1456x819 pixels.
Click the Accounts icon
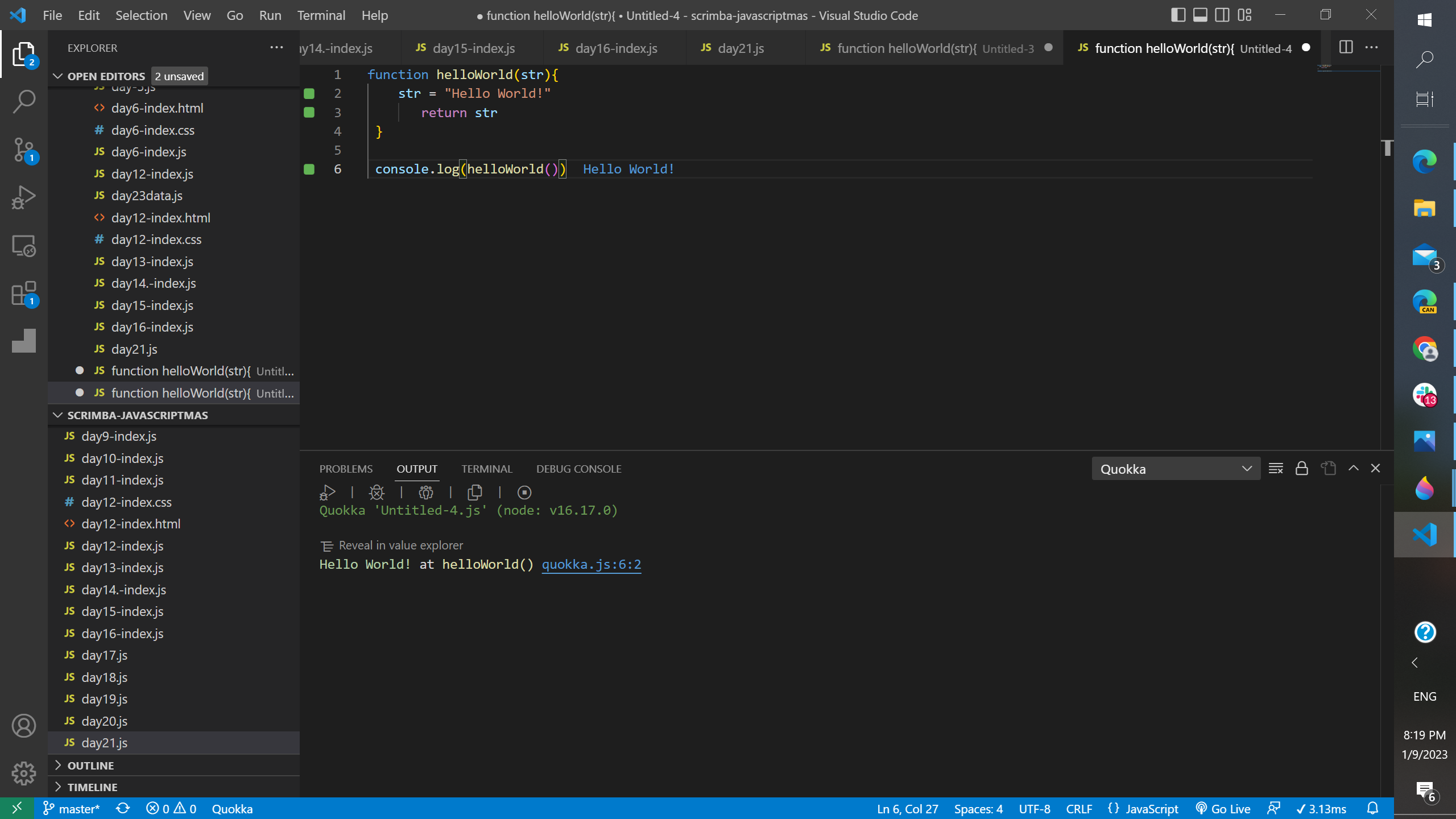pyautogui.click(x=24, y=726)
